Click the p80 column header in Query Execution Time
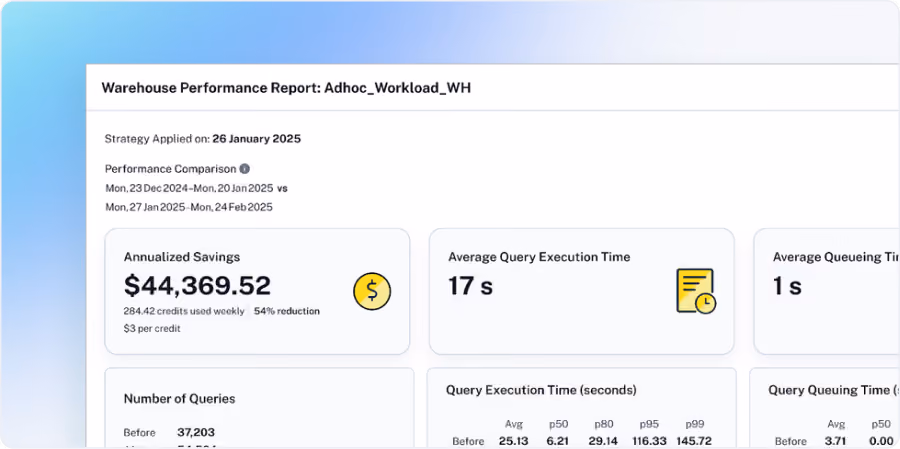This screenshot has width=900, height=449. click(604, 425)
